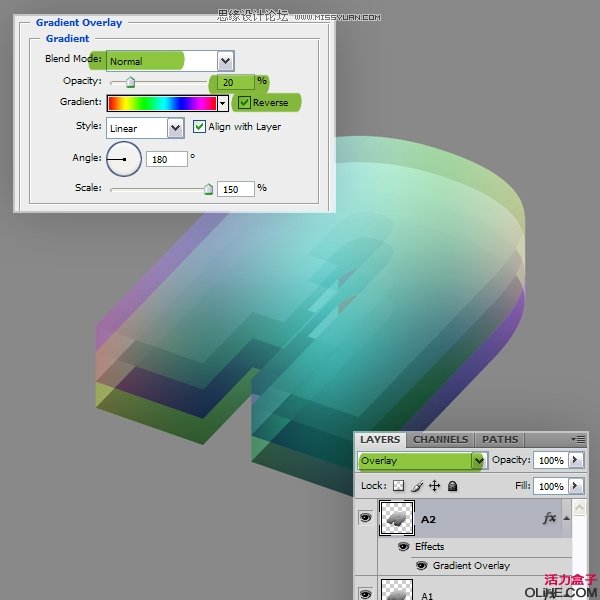Uncheck the Reverse checkbox
The height and width of the screenshot is (600, 600).
[244, 103]
